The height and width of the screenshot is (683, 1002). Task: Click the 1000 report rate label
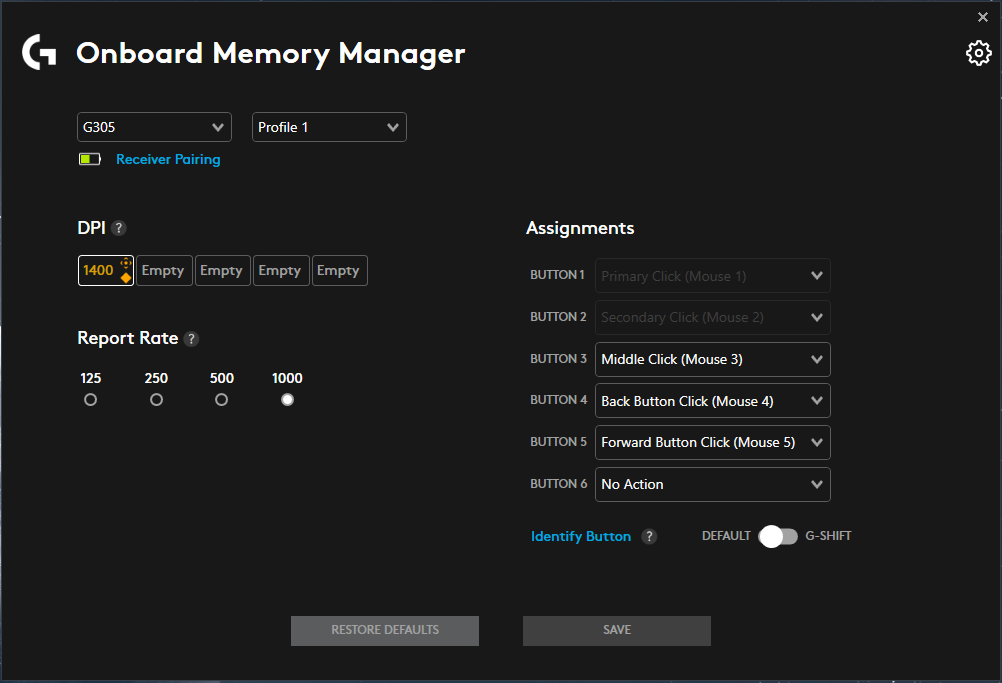(x=287, y=378)
